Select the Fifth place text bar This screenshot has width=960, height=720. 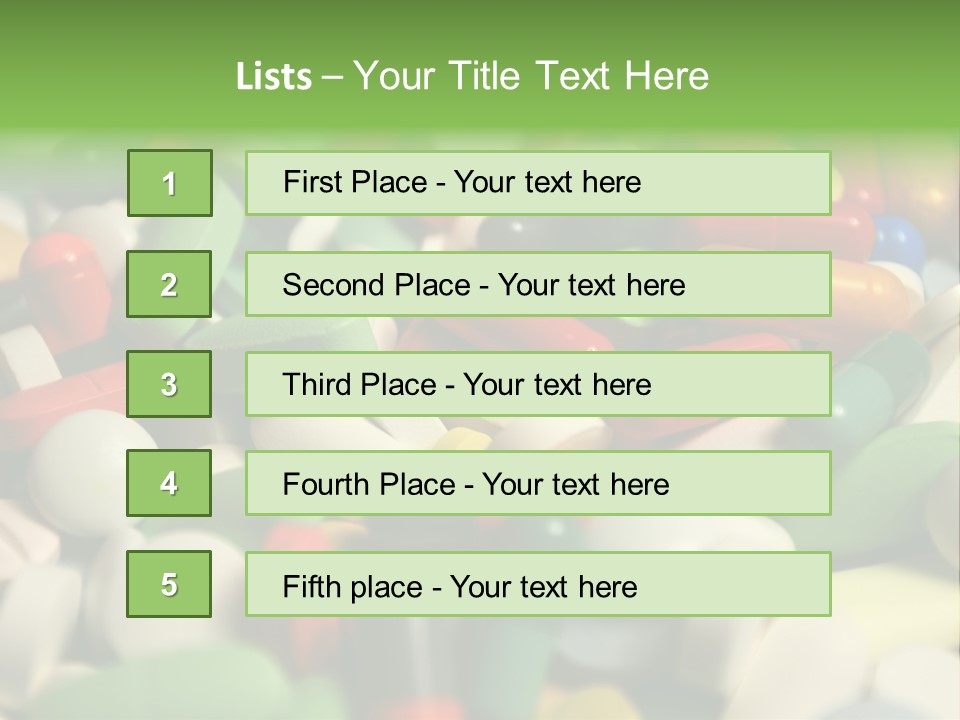coord(538,584)
